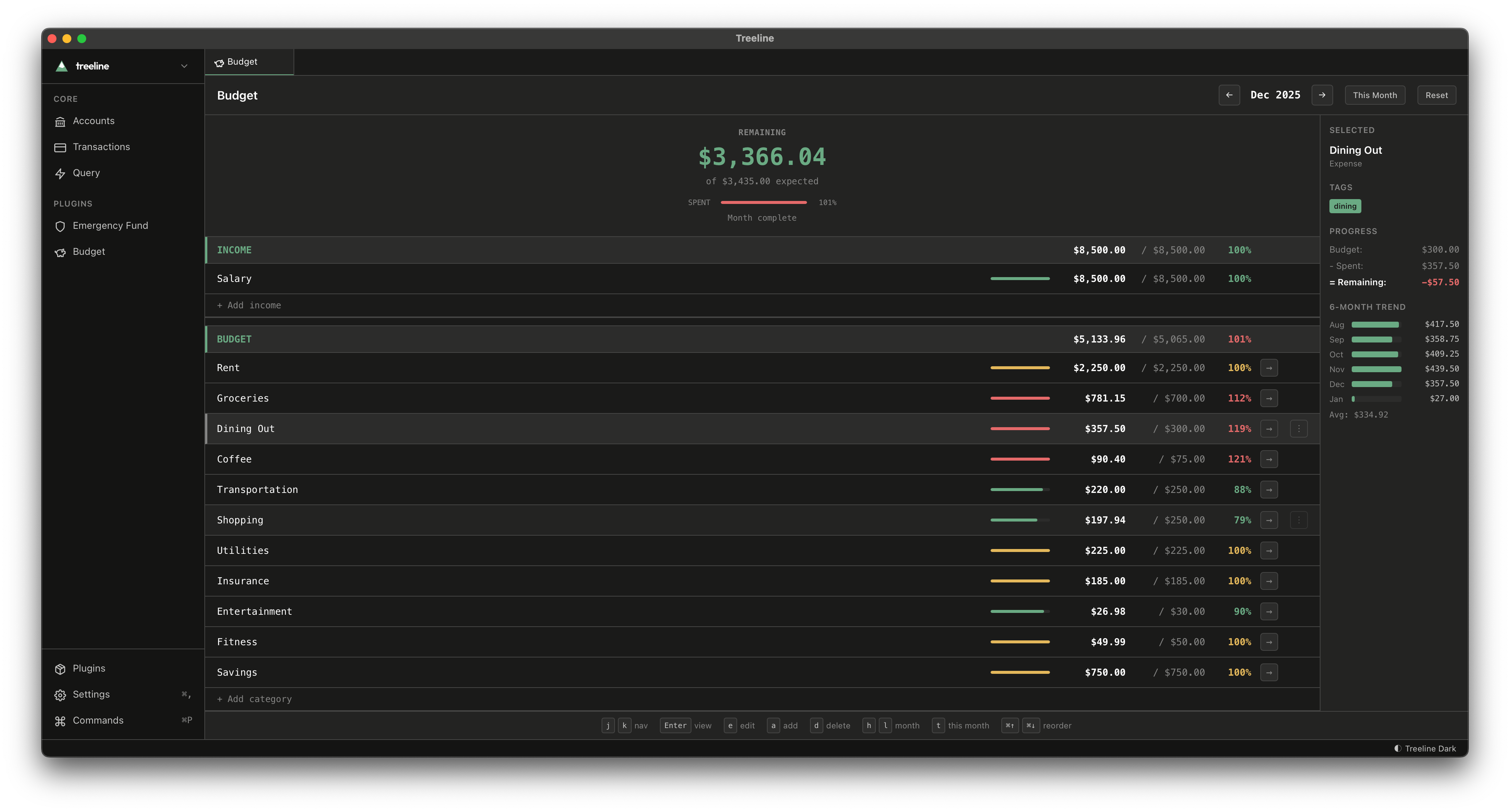Add a new income entry
Screen dimensions: 1510x812
pyautogui.click(x=249, y=305)
